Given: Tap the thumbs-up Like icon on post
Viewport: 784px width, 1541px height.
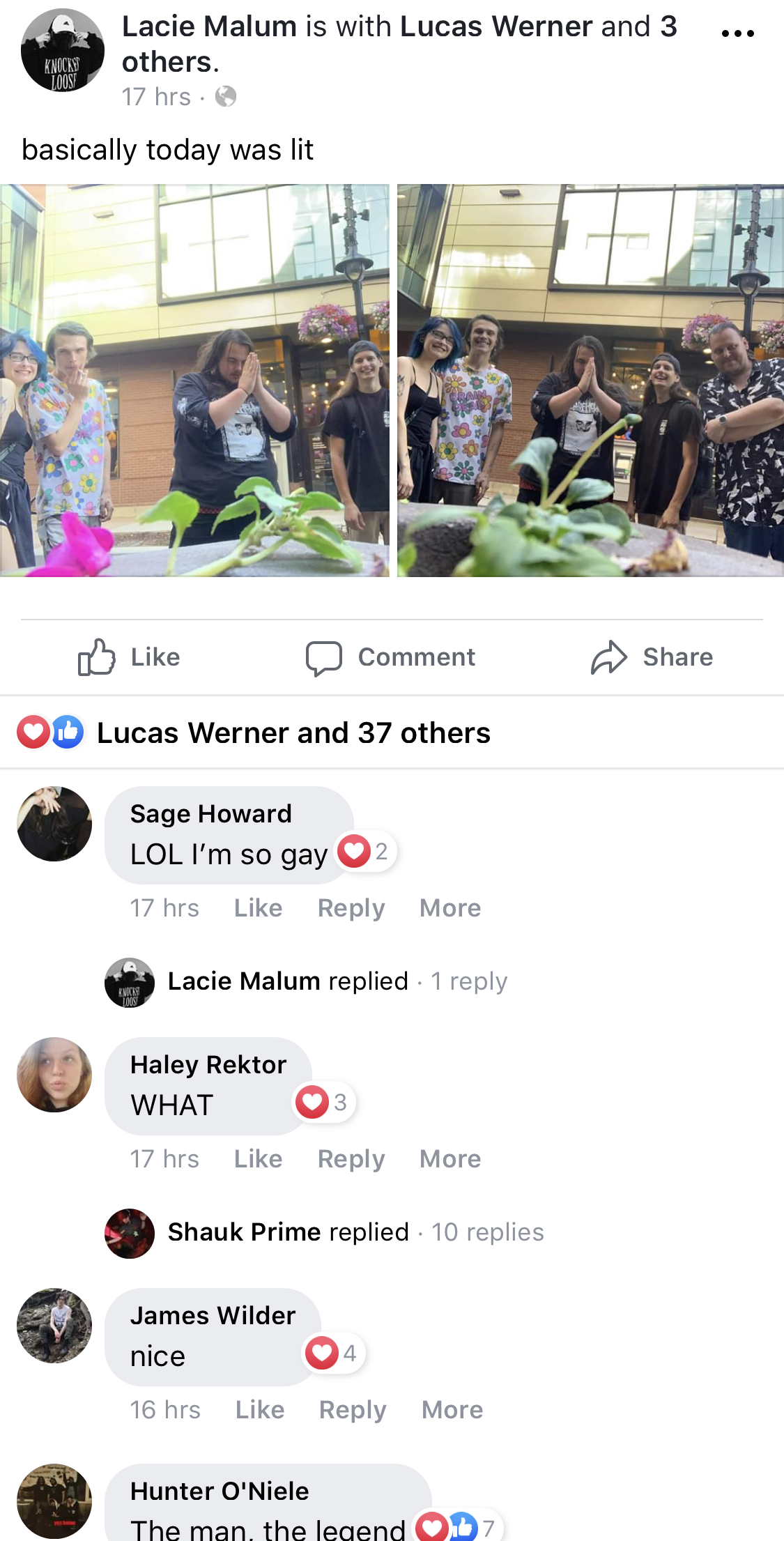Looking at the screenshot, I should tap(95, 657).
